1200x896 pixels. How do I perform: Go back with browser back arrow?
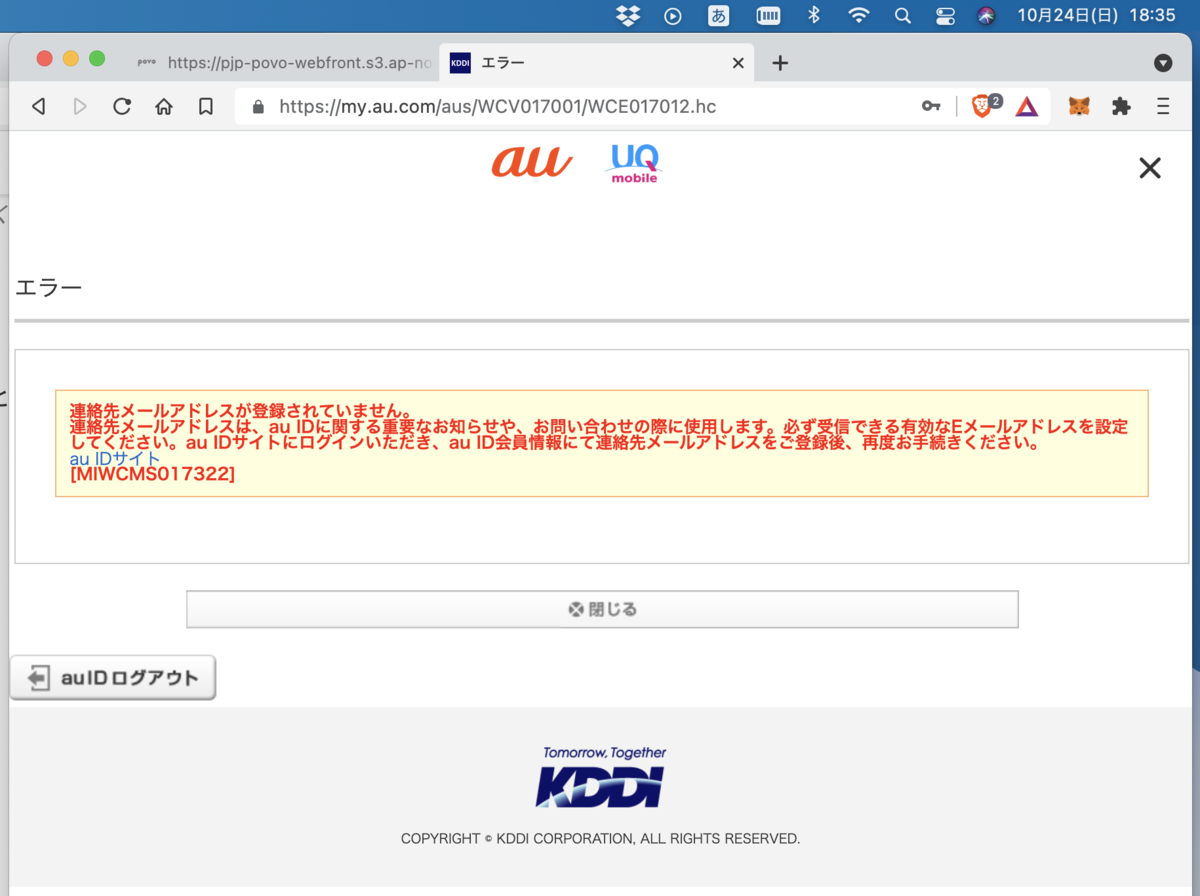pos(39,106)
